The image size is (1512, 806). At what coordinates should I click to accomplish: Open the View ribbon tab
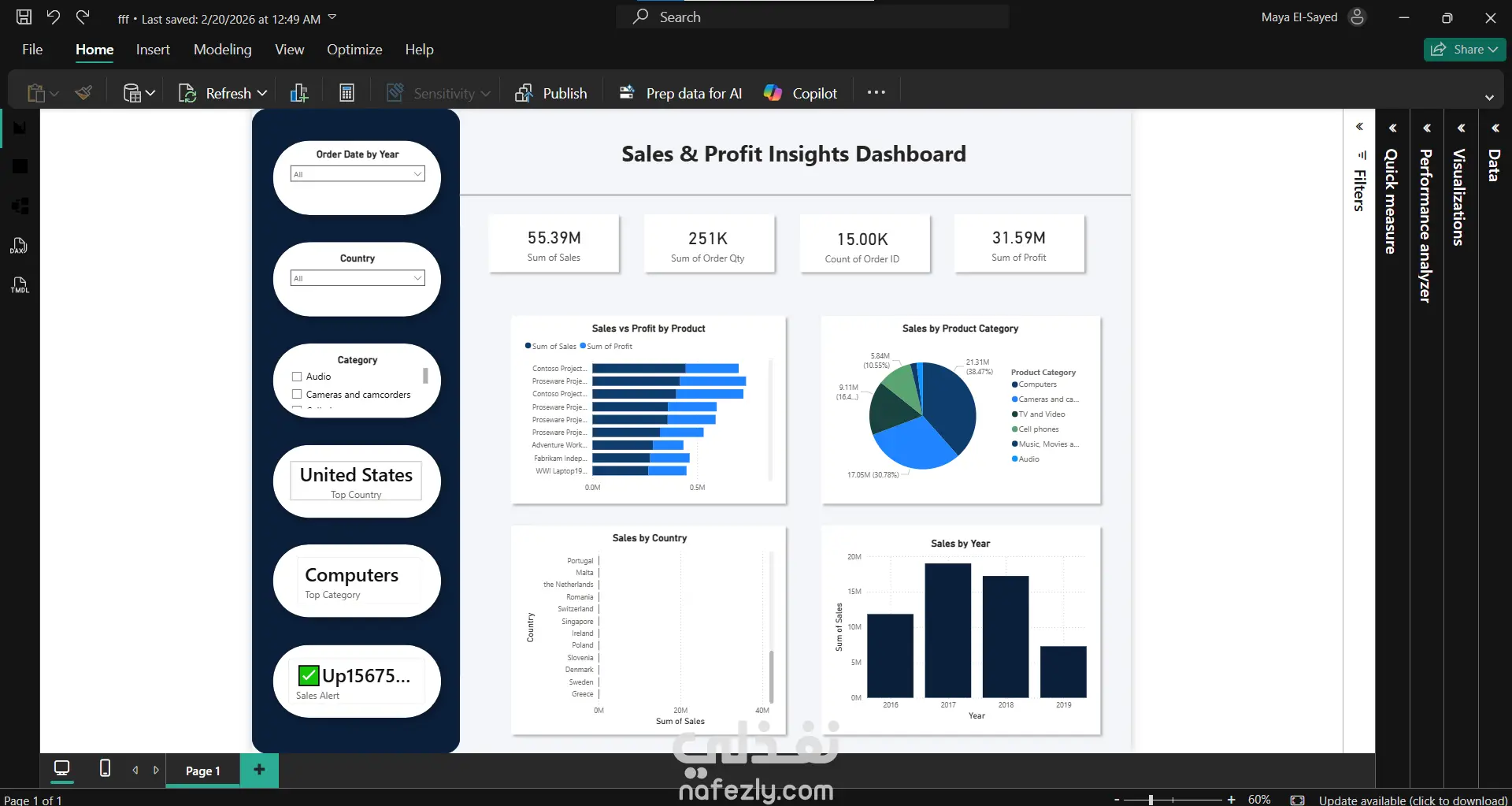tap(289, 49)
